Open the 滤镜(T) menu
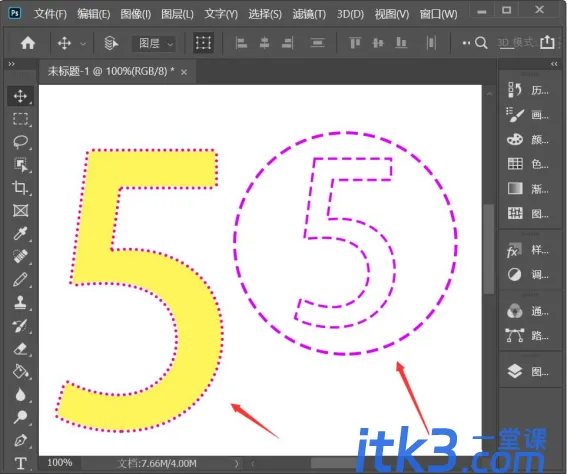The image size is (567, 474). (309, 14)
